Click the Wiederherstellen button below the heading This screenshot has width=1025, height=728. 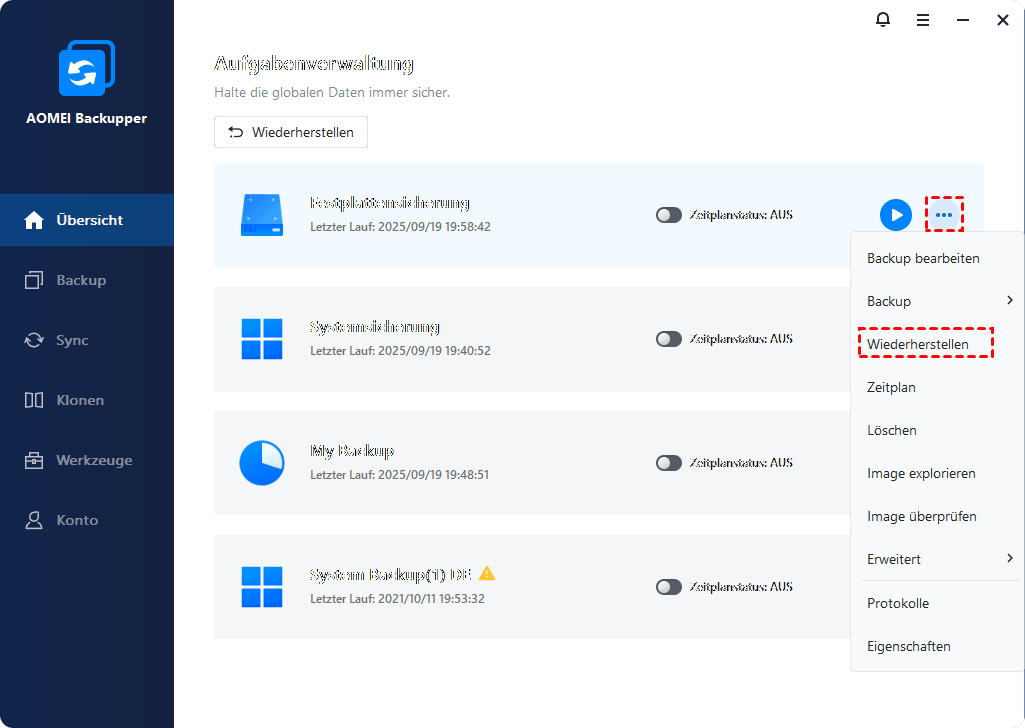tap(291, 132)
